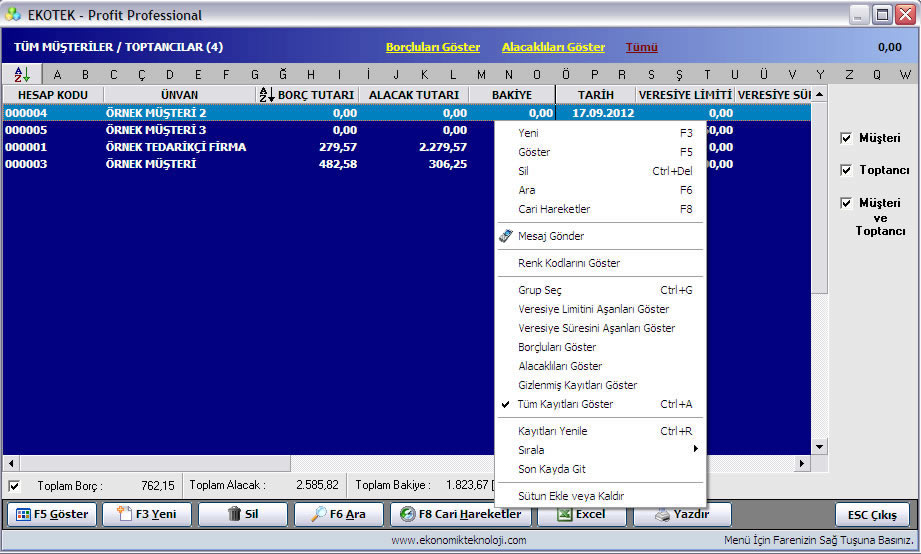
Task: Click the horizontal scrollbar left arrow
Action: point(11,463)
